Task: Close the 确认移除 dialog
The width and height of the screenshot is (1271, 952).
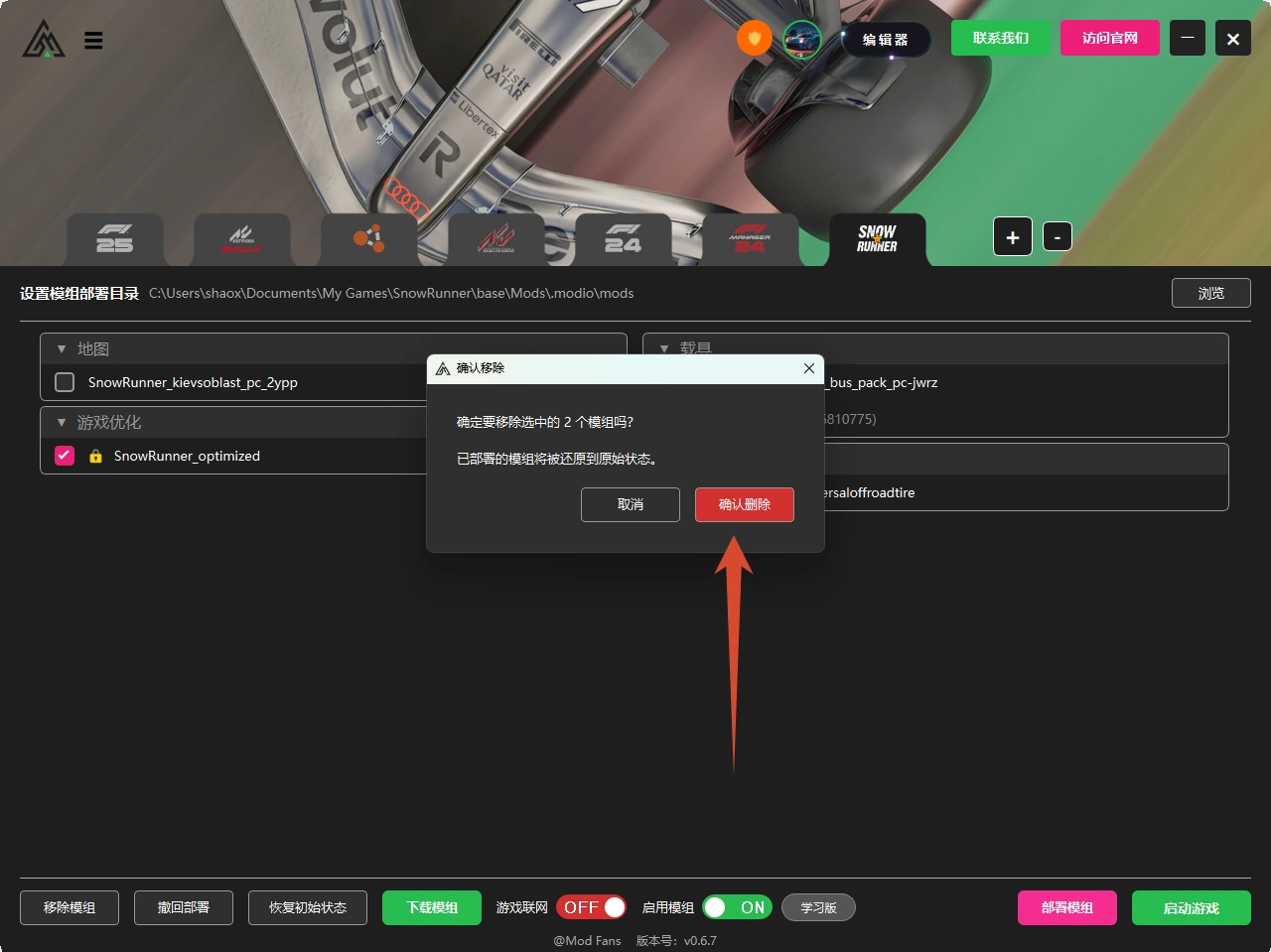Action: 809,368
